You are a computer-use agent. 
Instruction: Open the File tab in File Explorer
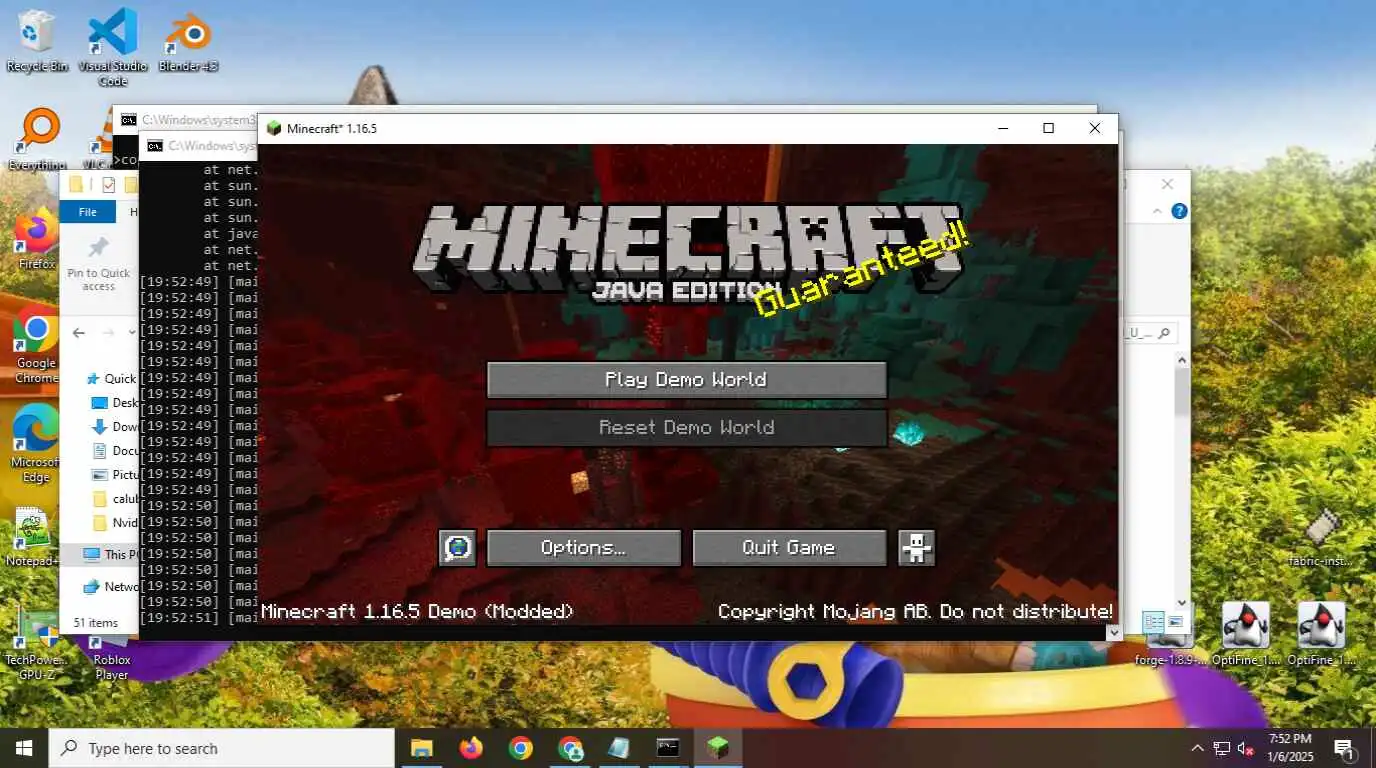(88, 211)
